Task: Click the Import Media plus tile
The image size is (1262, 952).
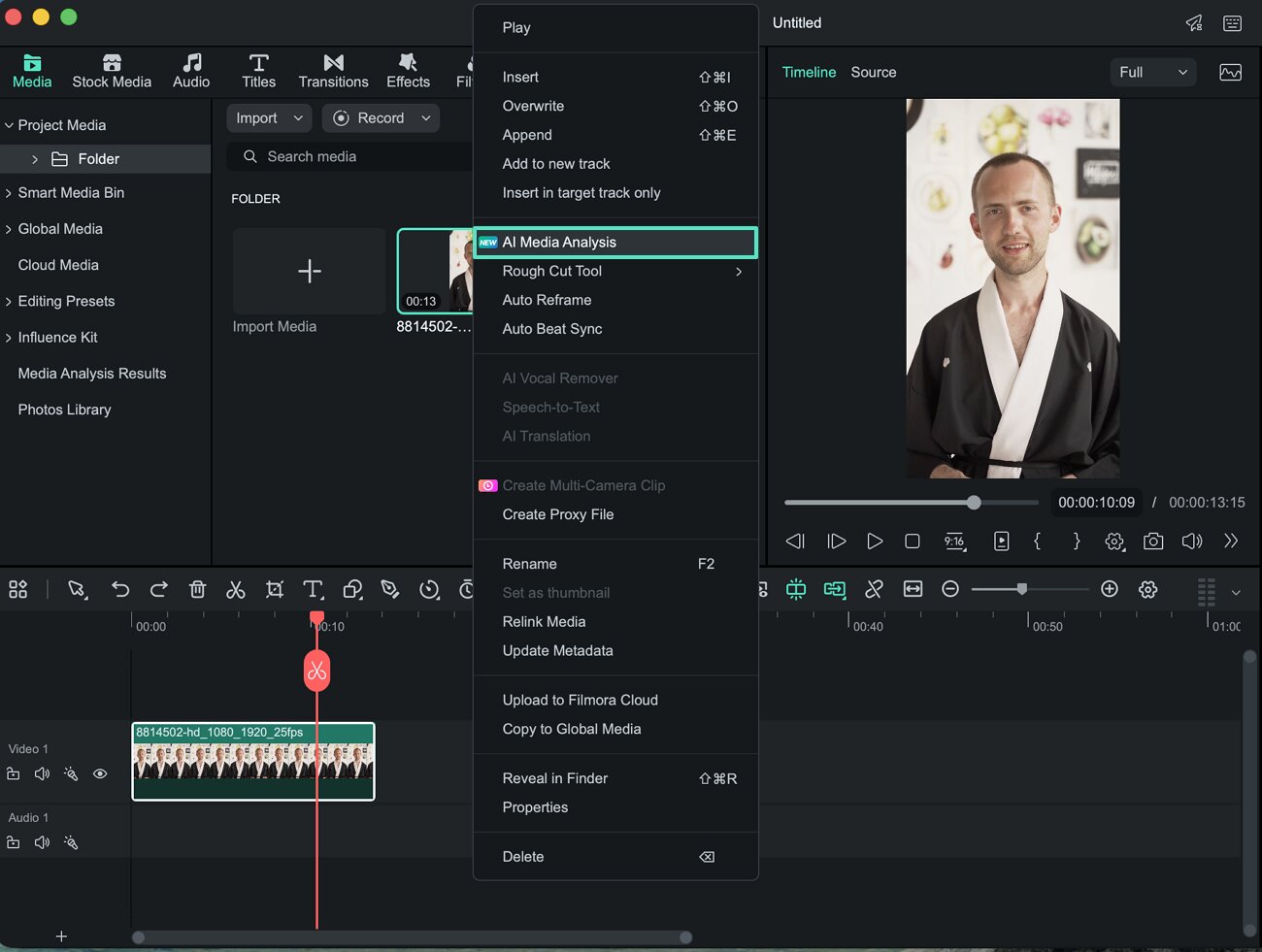Action: click(309, 271)
